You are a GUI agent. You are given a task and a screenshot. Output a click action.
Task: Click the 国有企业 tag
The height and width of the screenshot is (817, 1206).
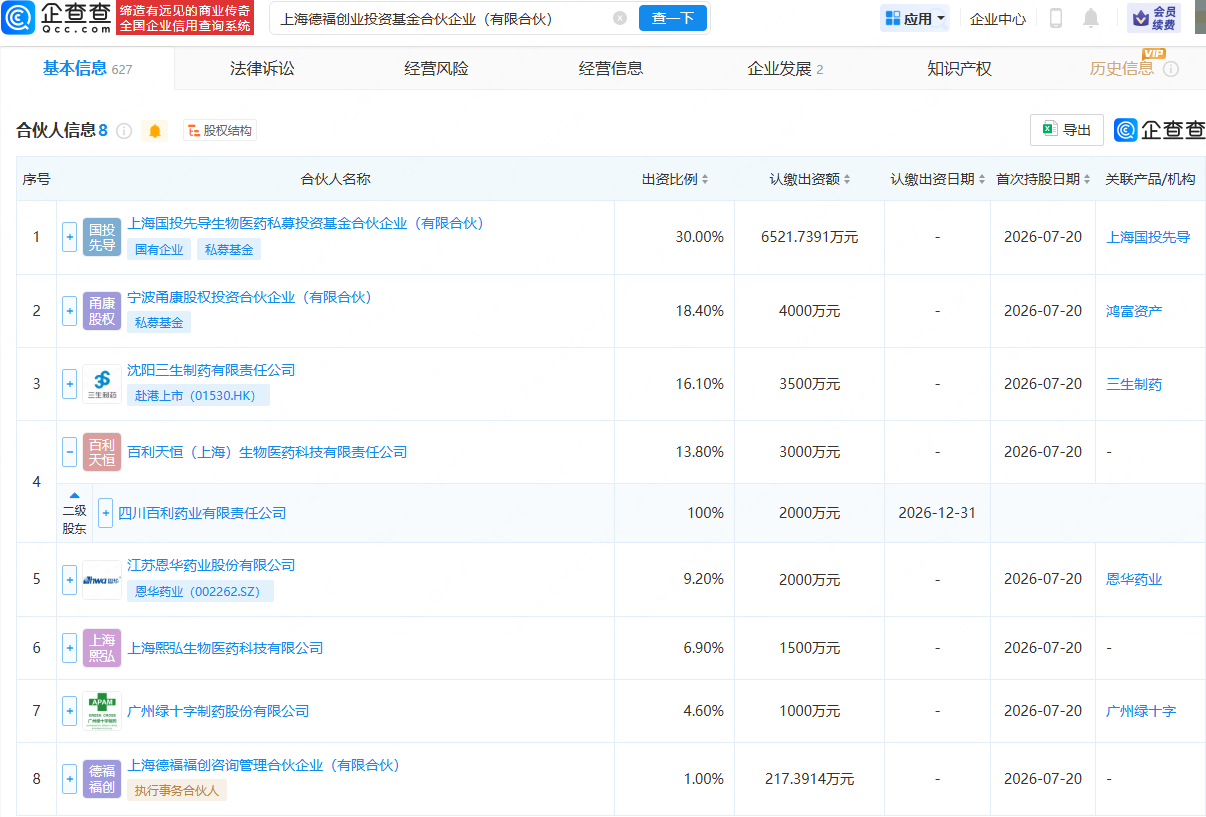[159, 250]
